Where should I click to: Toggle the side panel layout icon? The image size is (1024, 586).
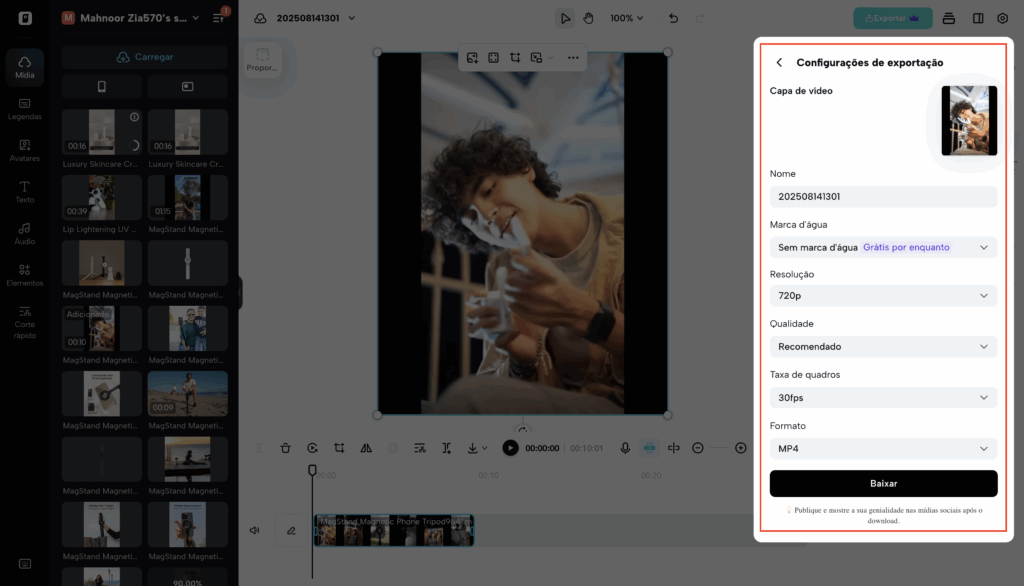tap(977, 18)
